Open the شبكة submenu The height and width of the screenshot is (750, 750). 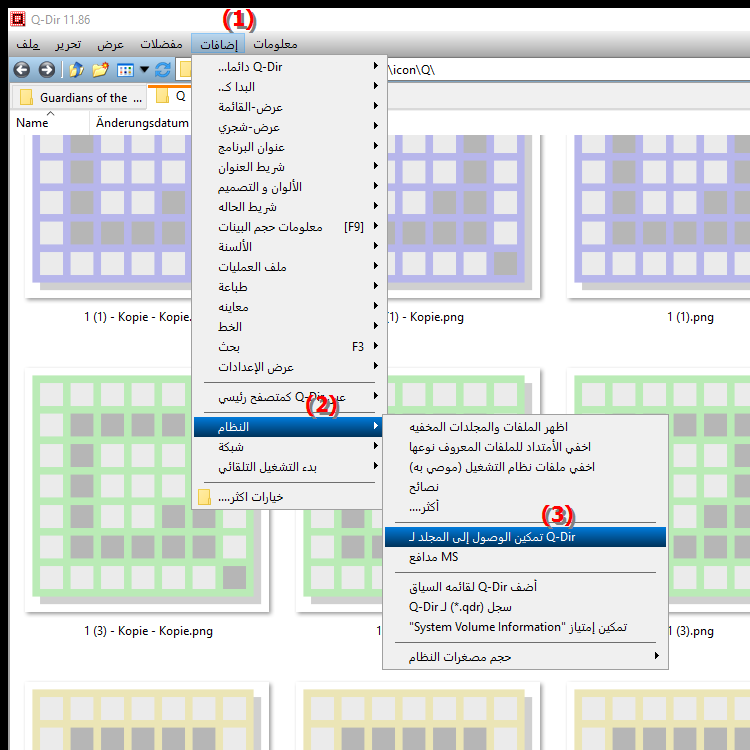pos(289,447)
